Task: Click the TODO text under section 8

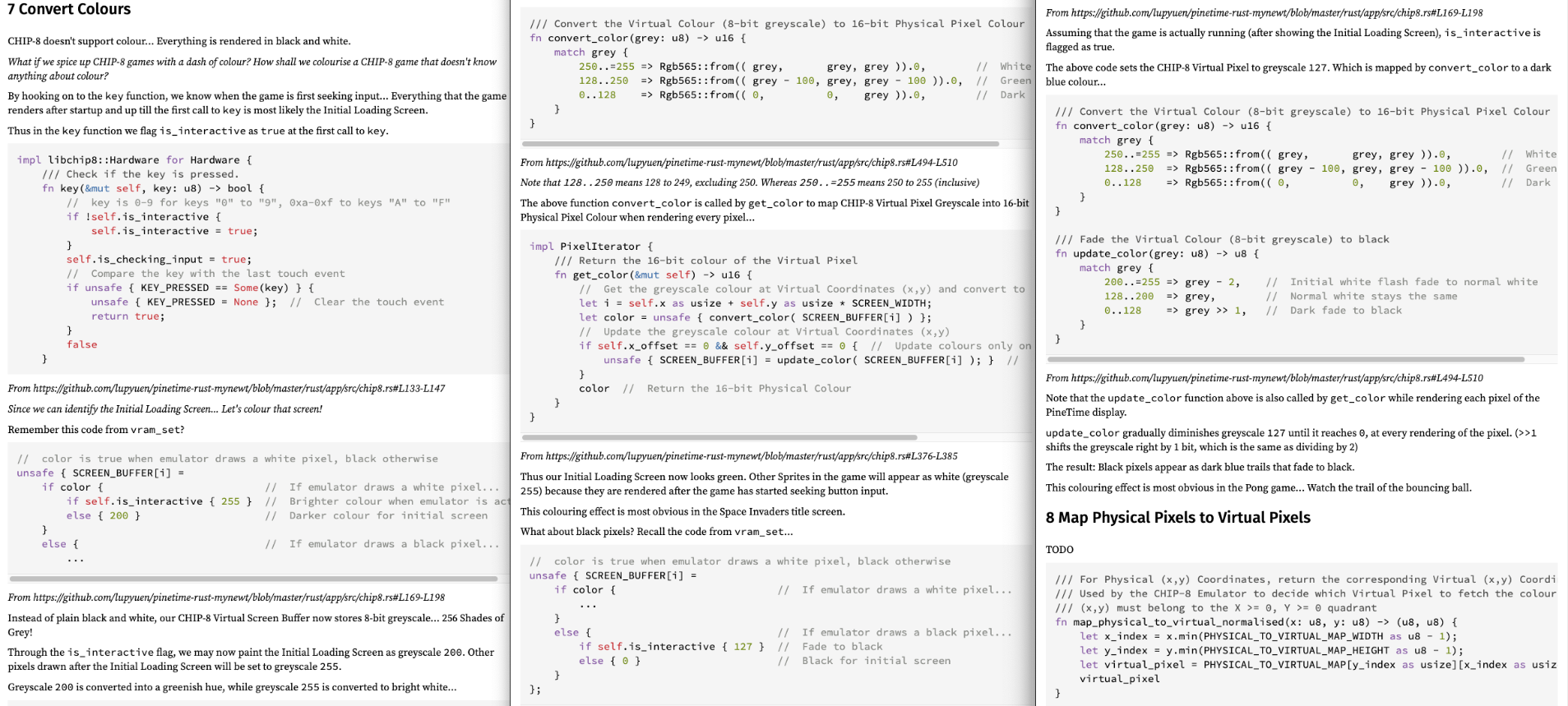Action: [1059, 550]
